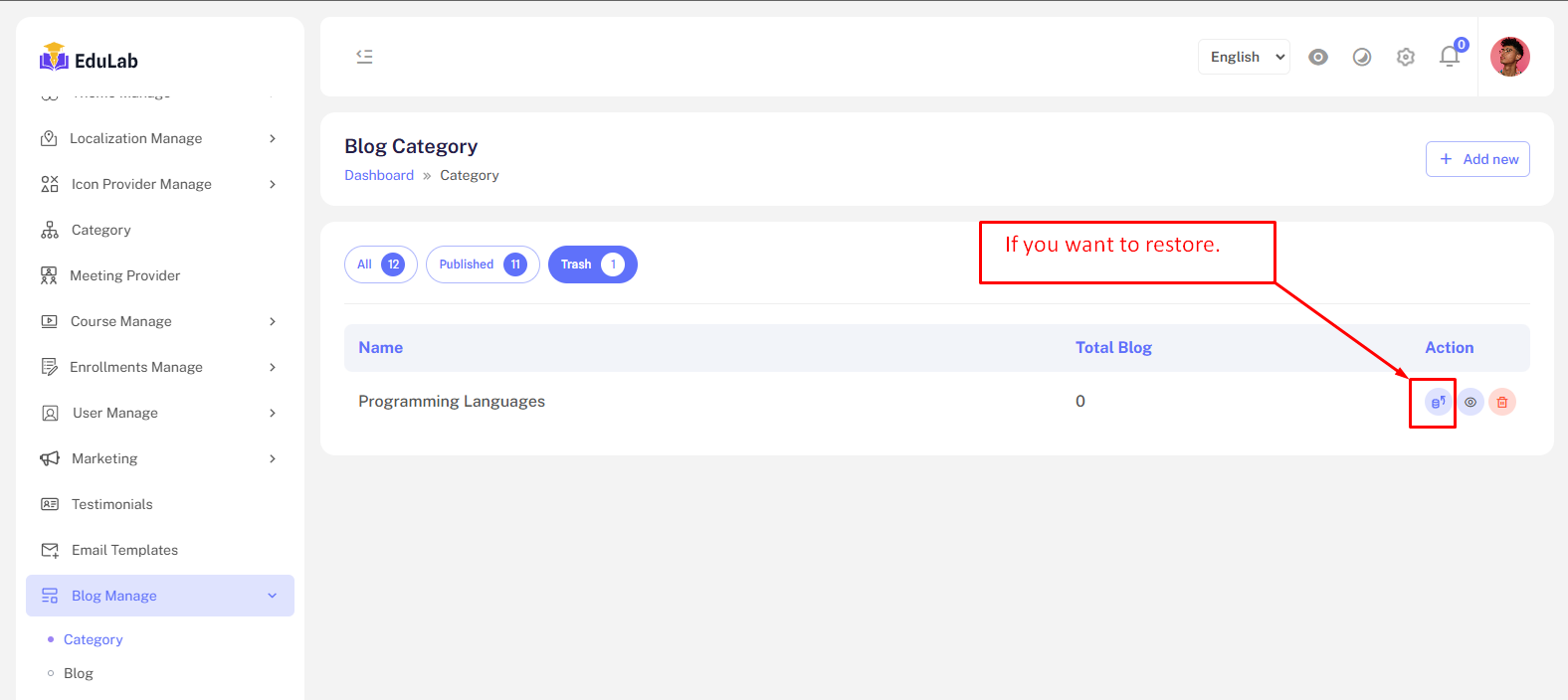
Task: Open Testimonials from sidebar
Action: point(111,504)
